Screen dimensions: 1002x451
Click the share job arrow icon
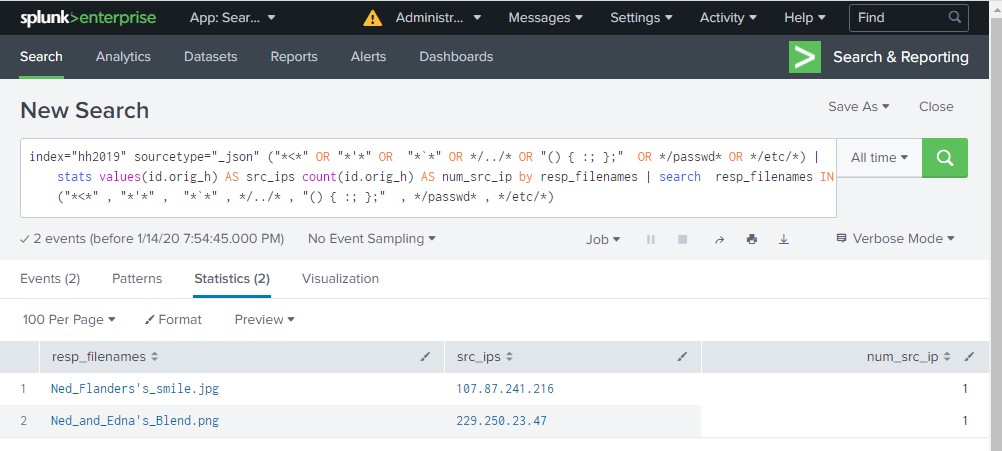click(718, 239)
